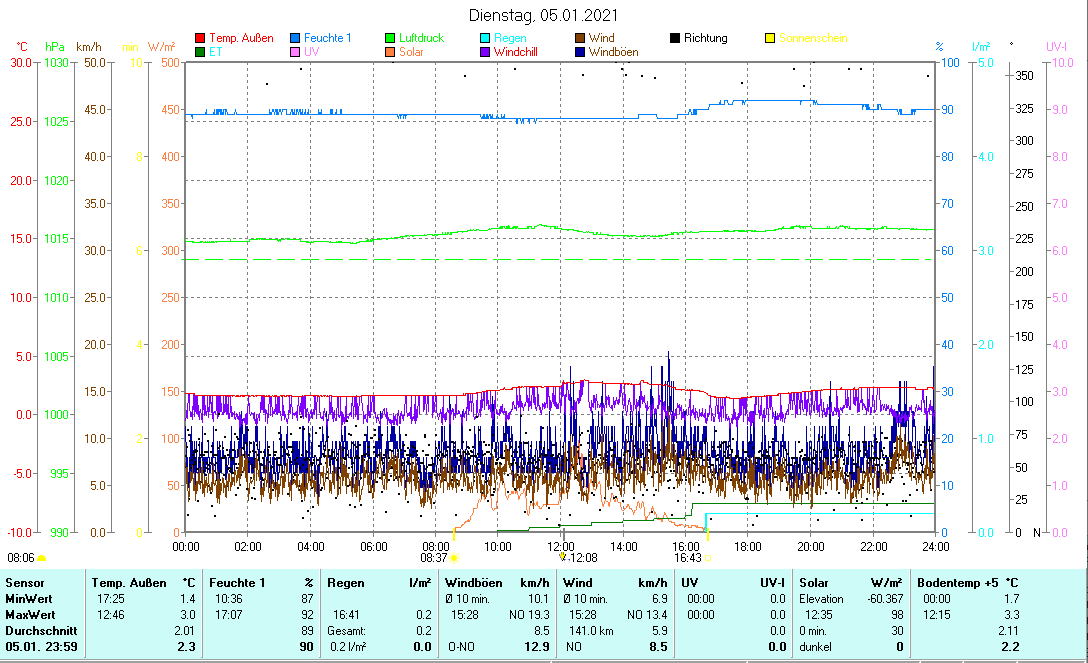Screen dimensions: 1088x663
Task: Click the green Luftdruck legend square
Action: pyautogui.click(x=391, y=38)
